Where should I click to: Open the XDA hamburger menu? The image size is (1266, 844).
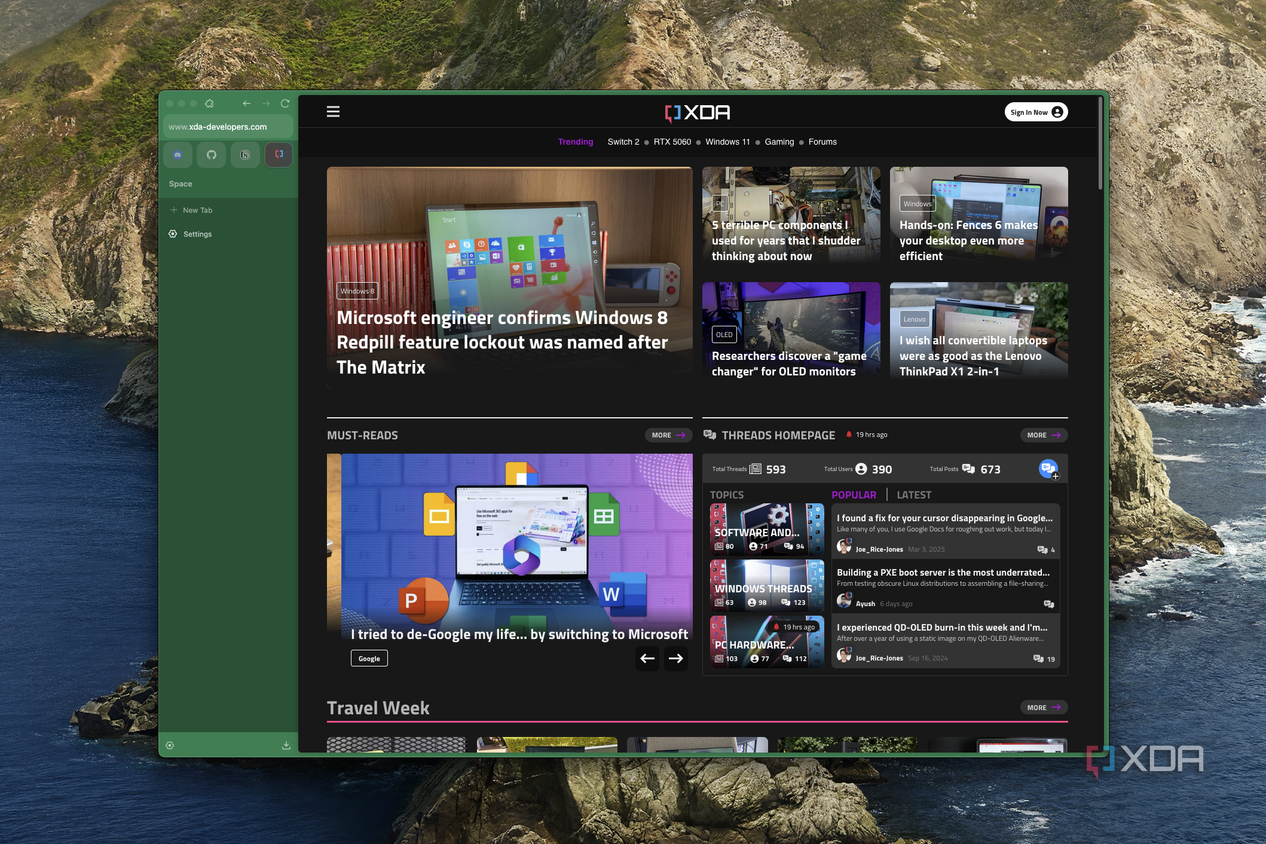click(333, 112)
